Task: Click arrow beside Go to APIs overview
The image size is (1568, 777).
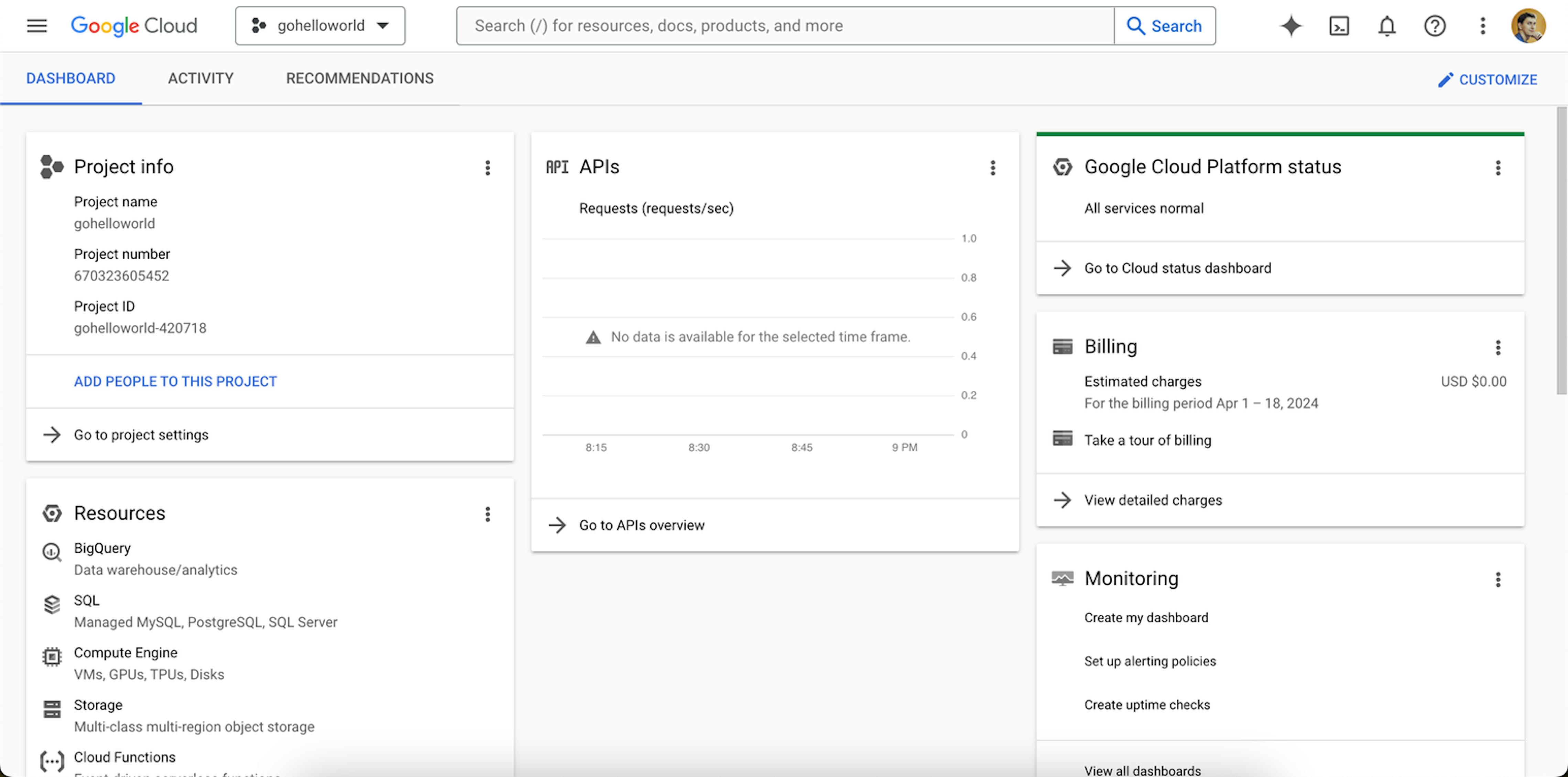Action: pos(557,525)
